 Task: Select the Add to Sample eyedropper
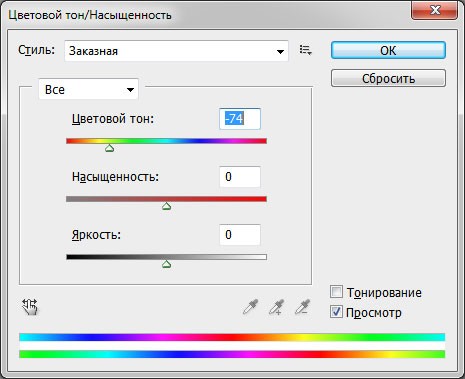point(277,307)
